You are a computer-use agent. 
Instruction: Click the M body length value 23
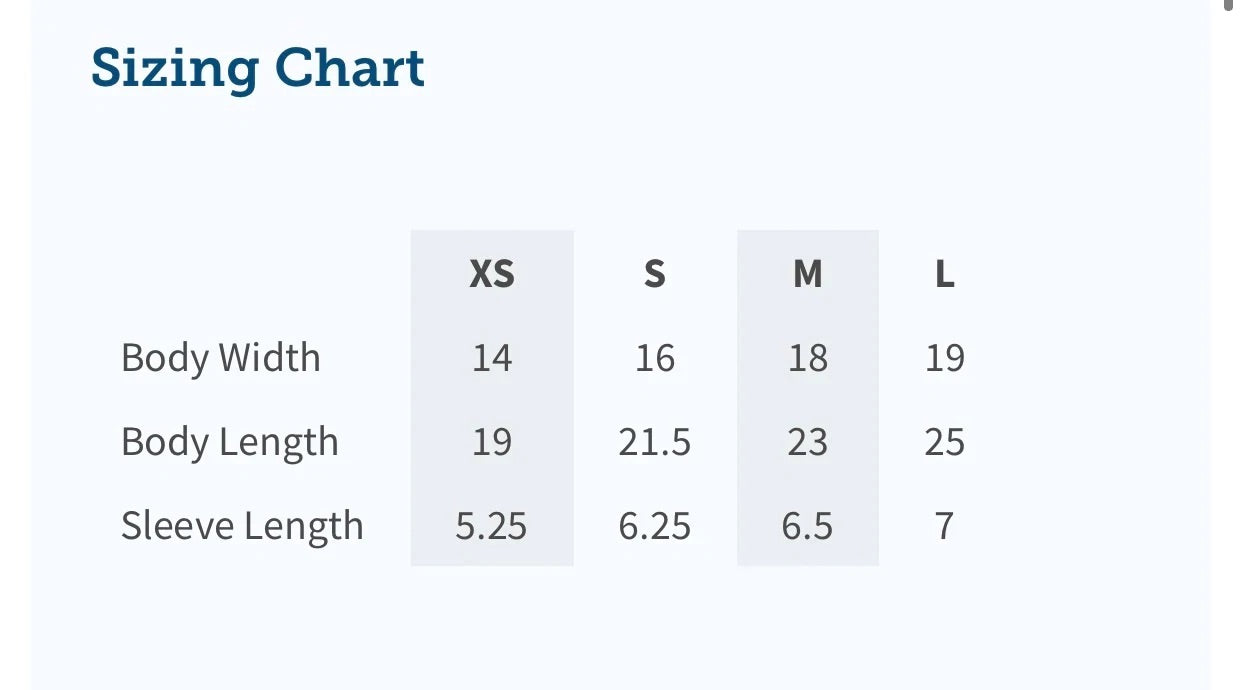(808, 442)
